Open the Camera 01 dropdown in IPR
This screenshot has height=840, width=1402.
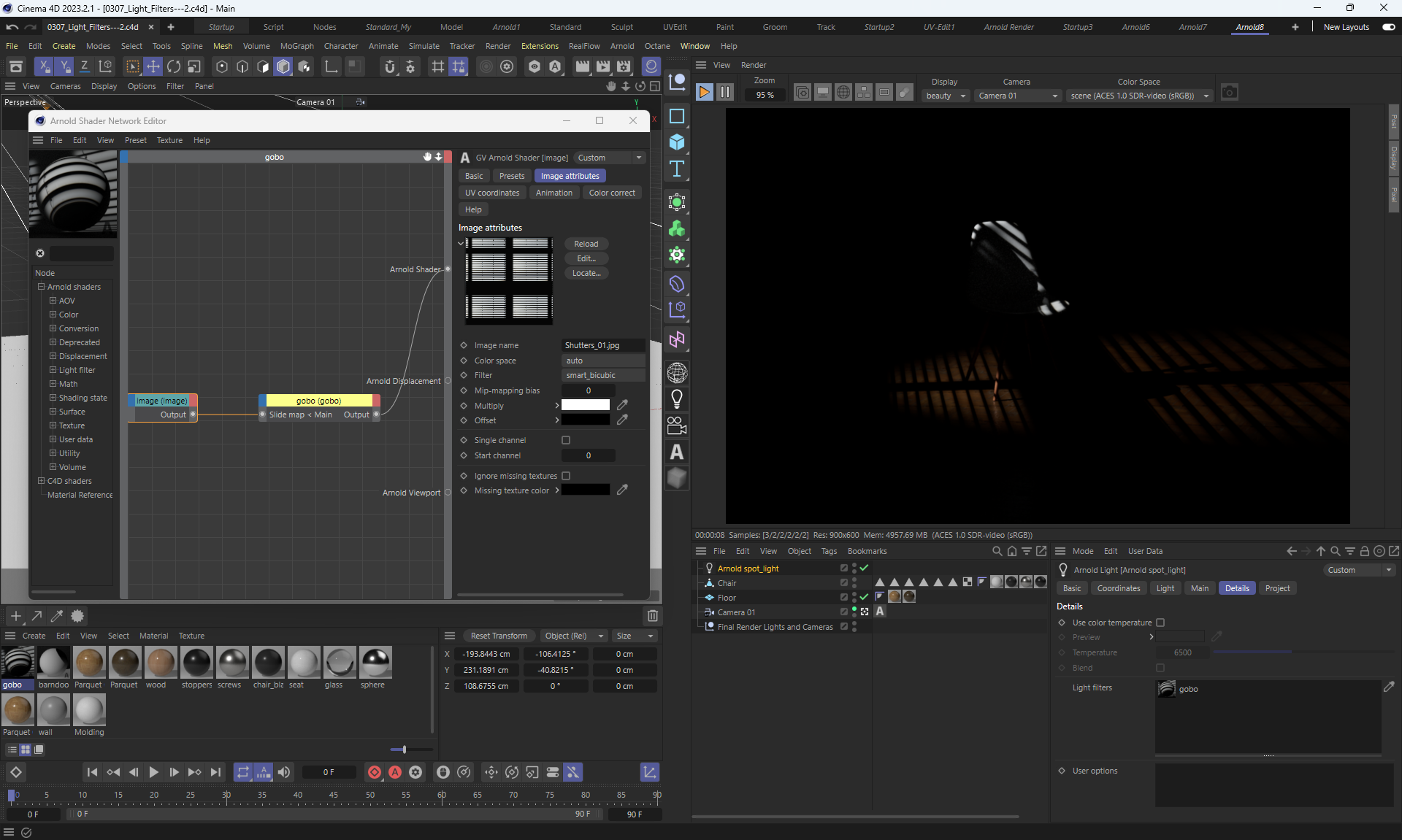tap(1017, 96)
